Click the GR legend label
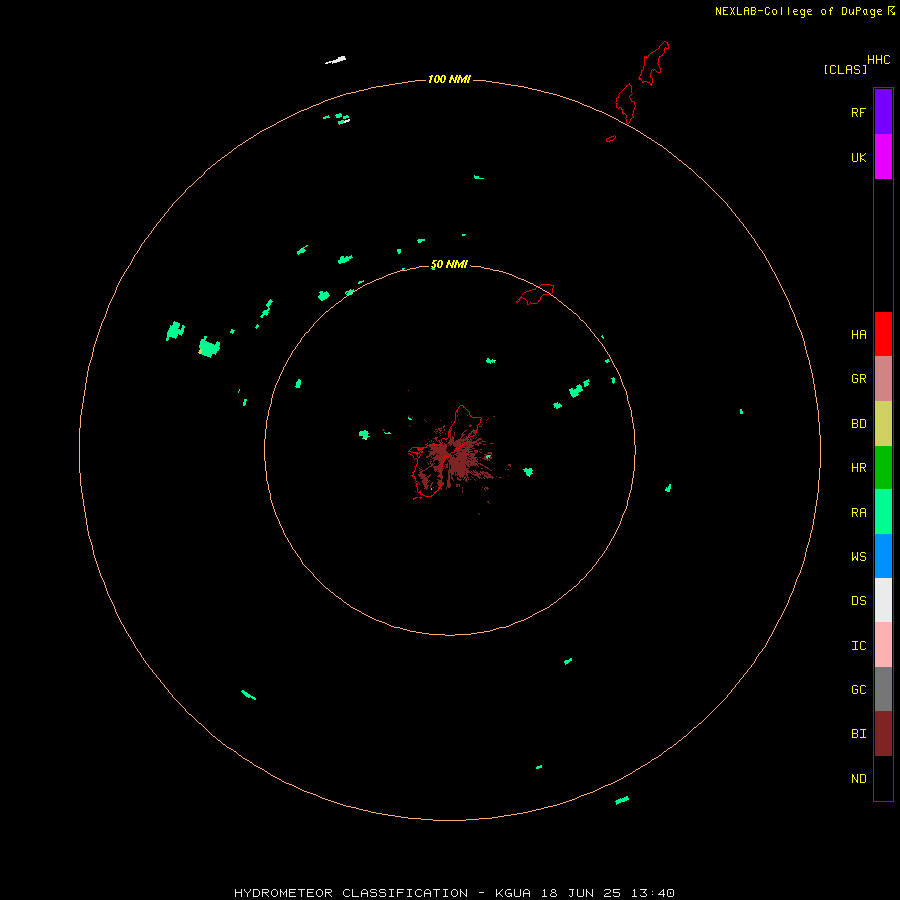 (x=859, y=379)
